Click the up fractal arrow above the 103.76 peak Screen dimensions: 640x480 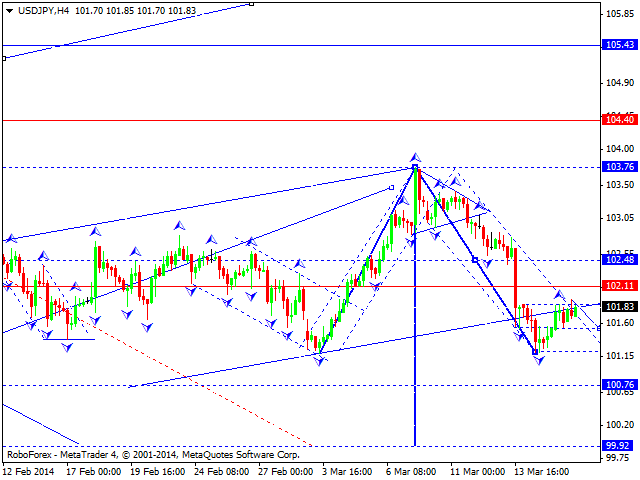(415, 157)
